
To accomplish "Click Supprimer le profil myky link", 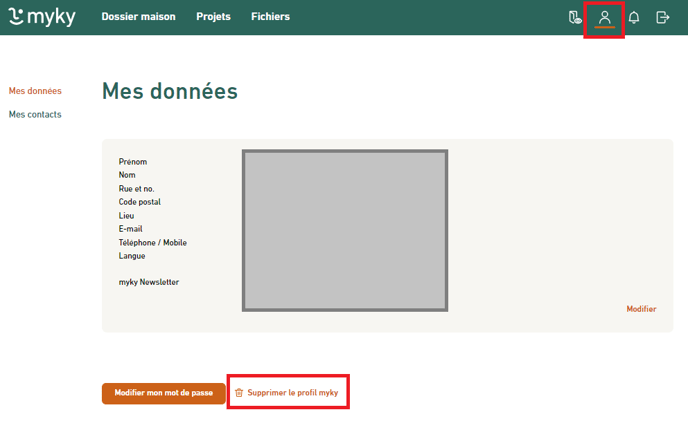I will click(293, 393).
